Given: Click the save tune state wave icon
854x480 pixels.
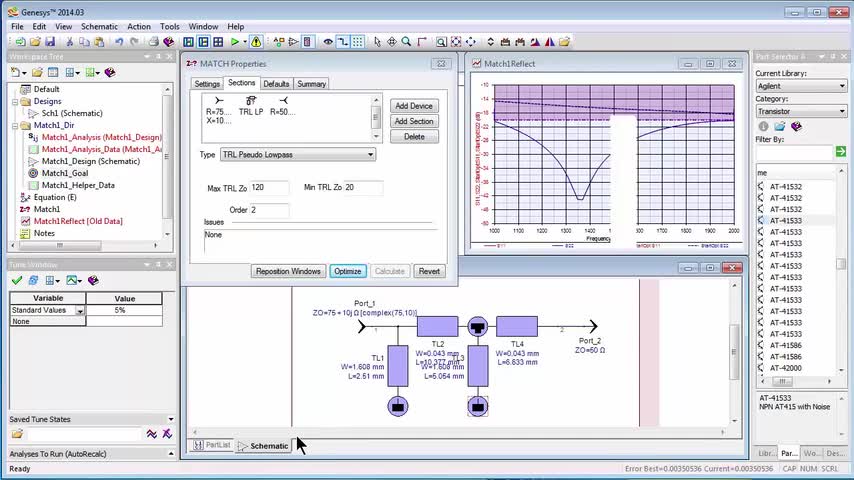Looking at the screenshot, I should point(152,434).
